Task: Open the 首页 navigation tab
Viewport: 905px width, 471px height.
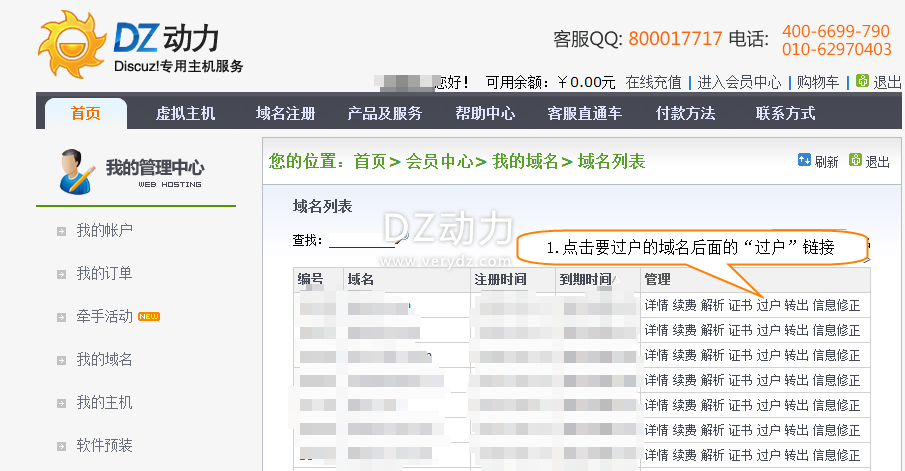Action: coord(86,113)
